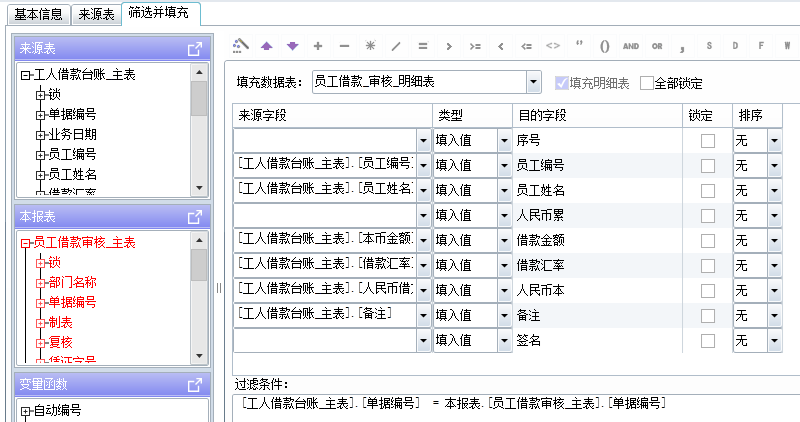Screen dimensions: 800x422
Task: Insert AND operator
Action: coord(631,46)
